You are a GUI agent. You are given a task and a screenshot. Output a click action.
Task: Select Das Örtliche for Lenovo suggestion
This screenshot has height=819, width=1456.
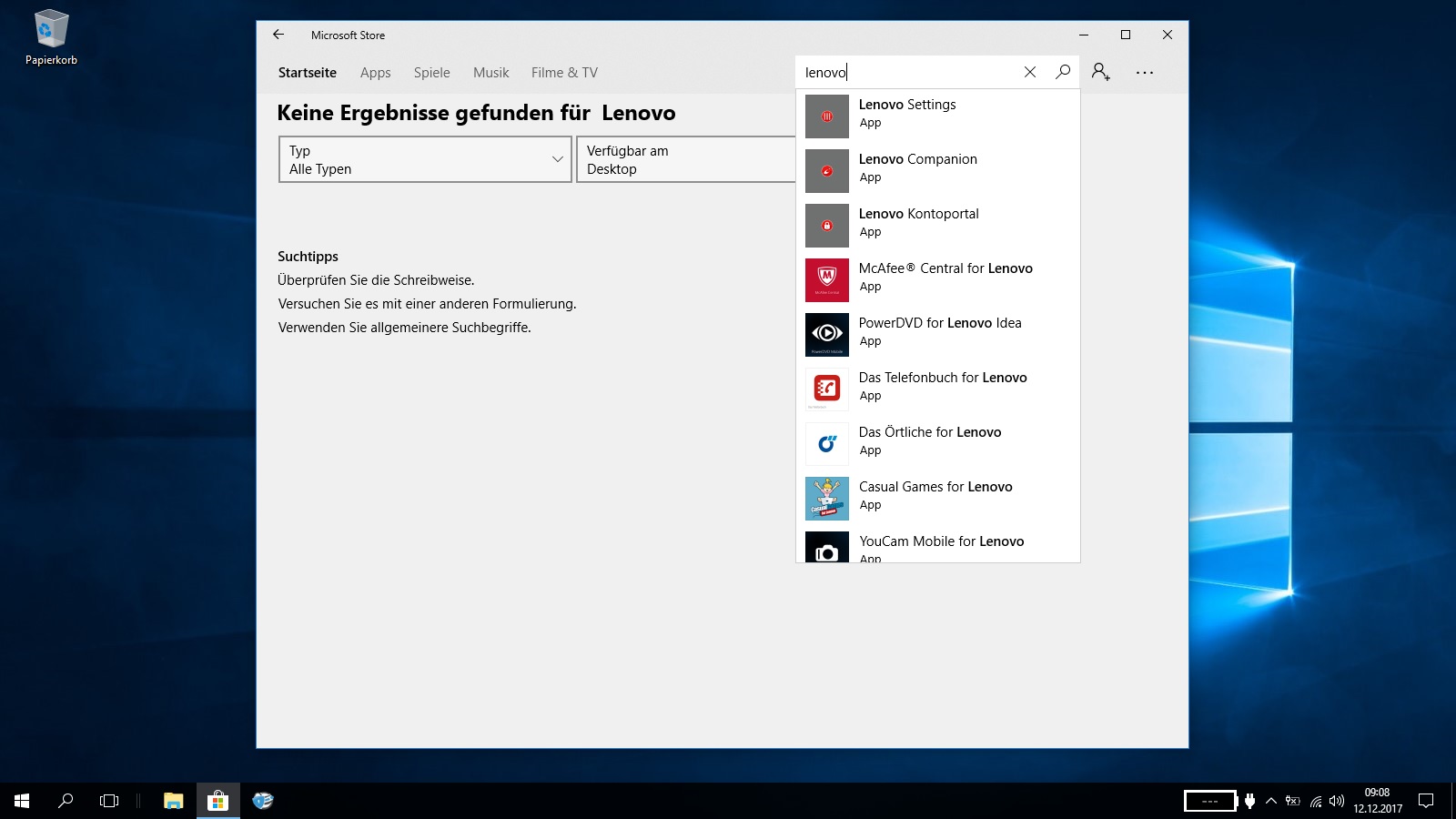(930, 432)
